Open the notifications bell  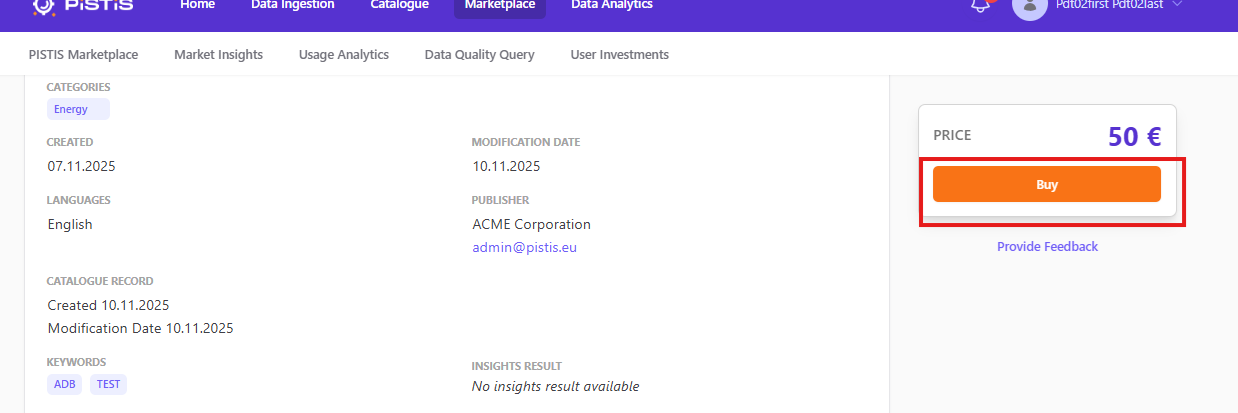click(x=981, y=5)
